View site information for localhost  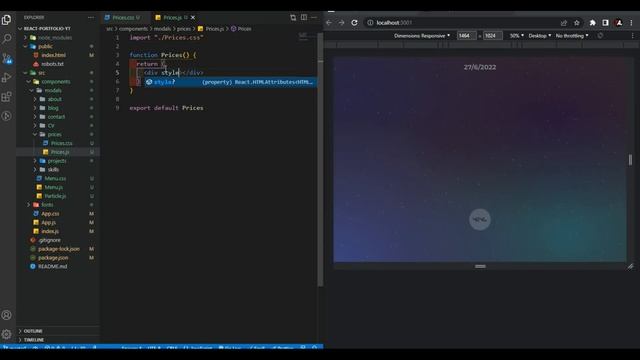[x=370, y=22]
